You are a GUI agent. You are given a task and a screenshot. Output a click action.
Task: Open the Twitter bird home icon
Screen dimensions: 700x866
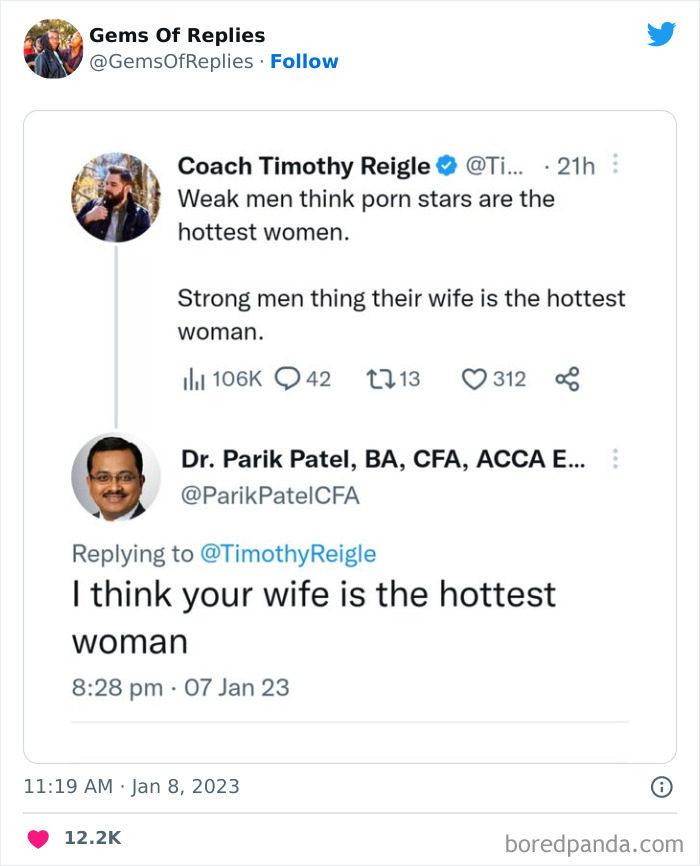(663, 33)
